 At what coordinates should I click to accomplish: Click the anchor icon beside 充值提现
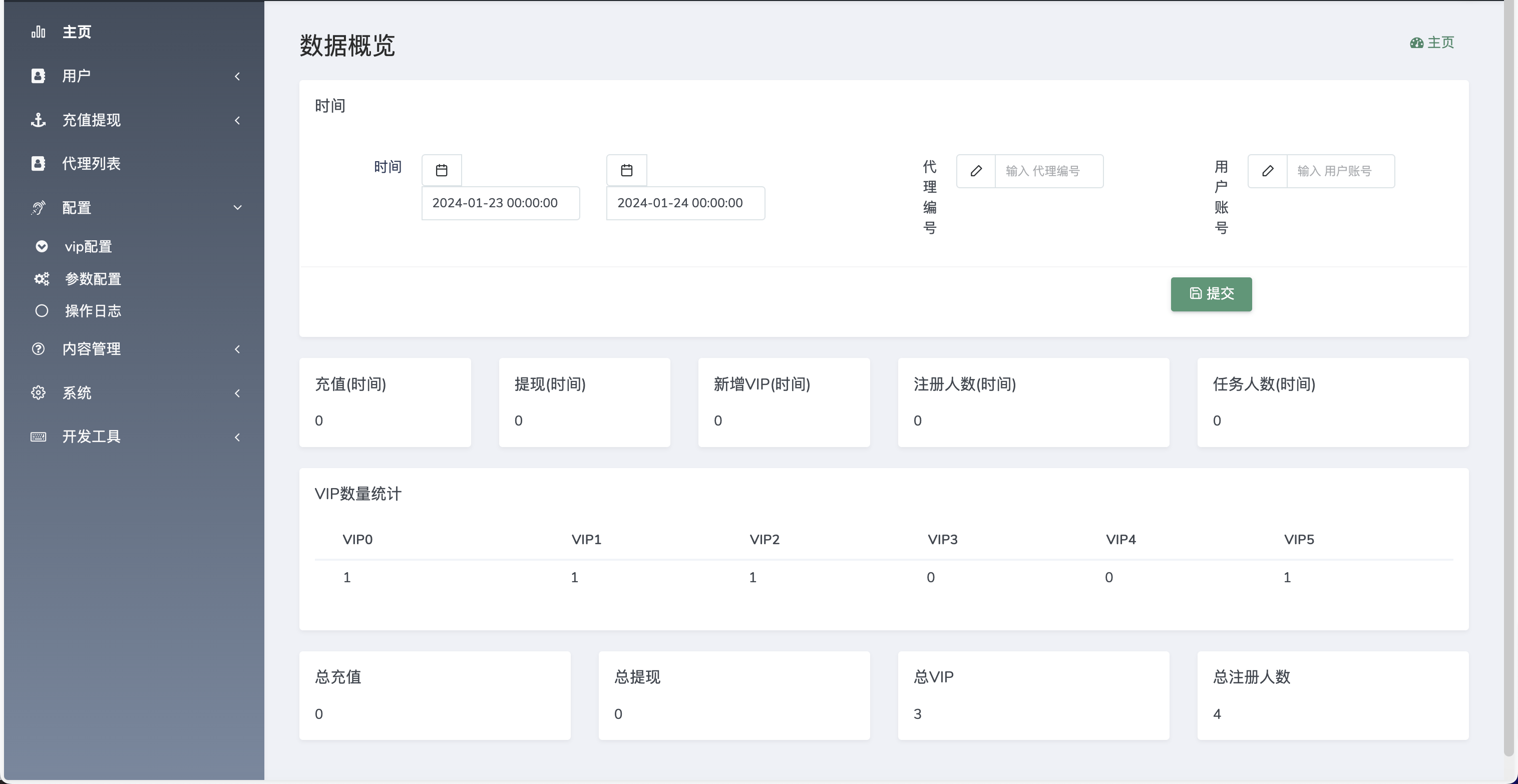39,120
